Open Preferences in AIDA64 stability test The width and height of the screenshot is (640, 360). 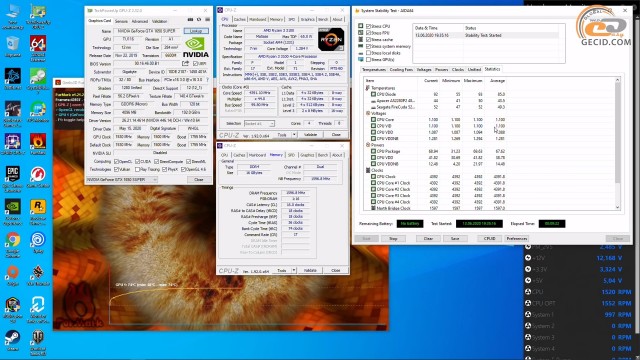click(x=517, y=238)
